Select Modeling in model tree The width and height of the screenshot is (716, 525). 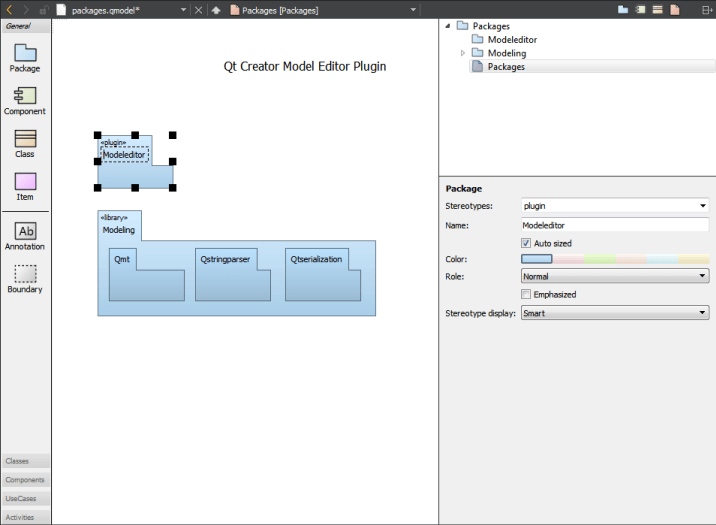click(x=506, y=53)
